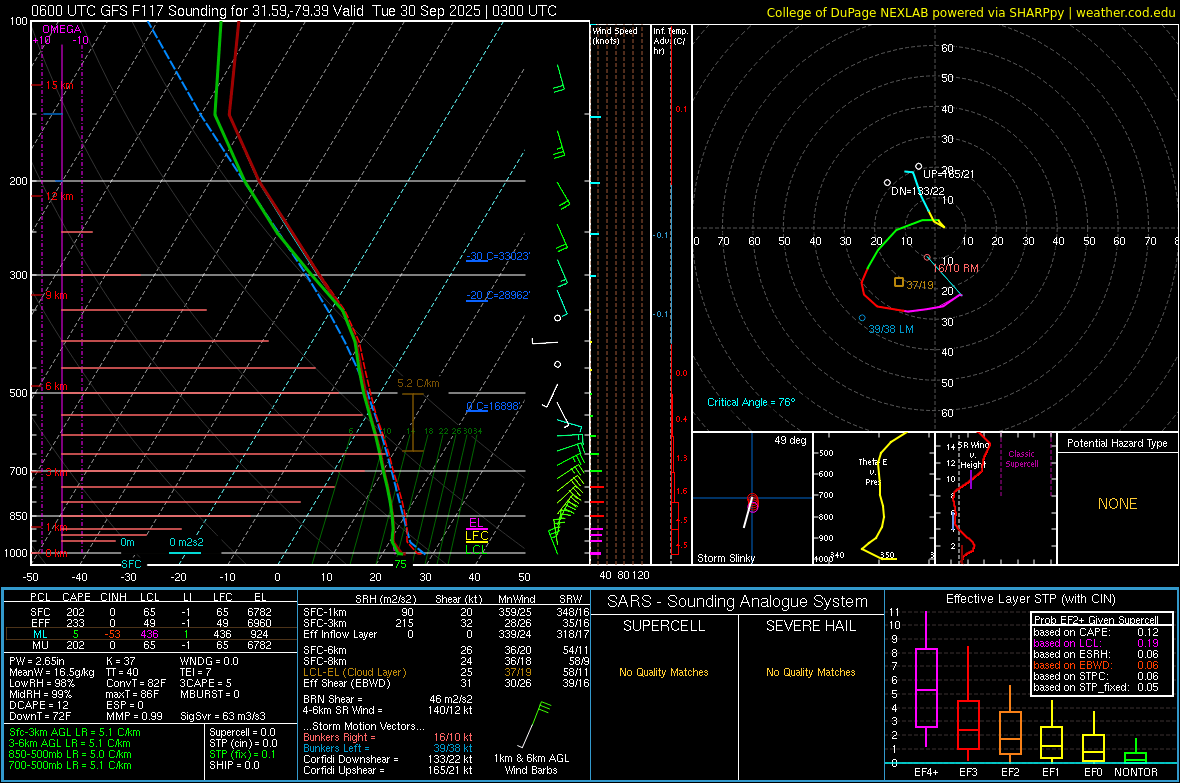Screen dimensions: 1180x783
Task: Click the sounding title with GFS F117
Action: [294, 11]
